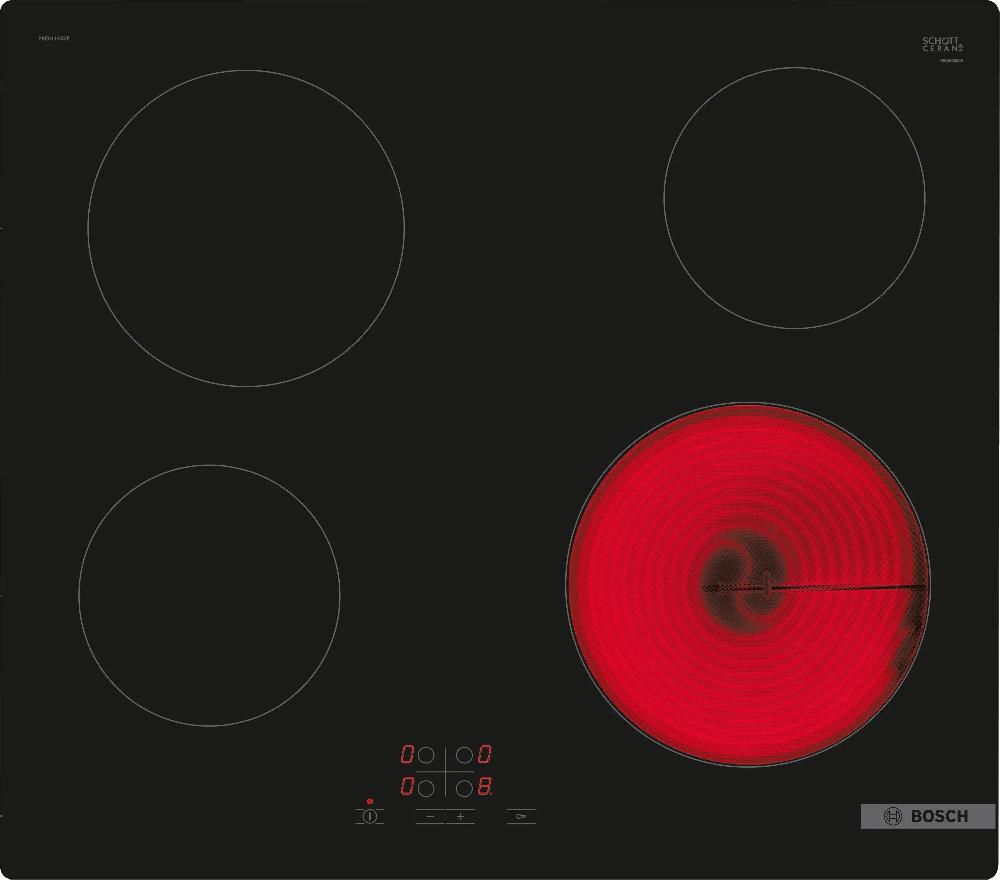Tap the front-right display showing 8
The width and height of the screenshot is (1000, 880).
(x=485, y=786)
